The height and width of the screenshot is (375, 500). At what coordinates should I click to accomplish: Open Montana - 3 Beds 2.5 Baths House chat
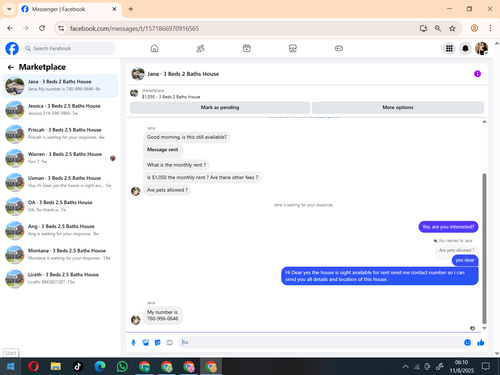(x=60, y=254)
